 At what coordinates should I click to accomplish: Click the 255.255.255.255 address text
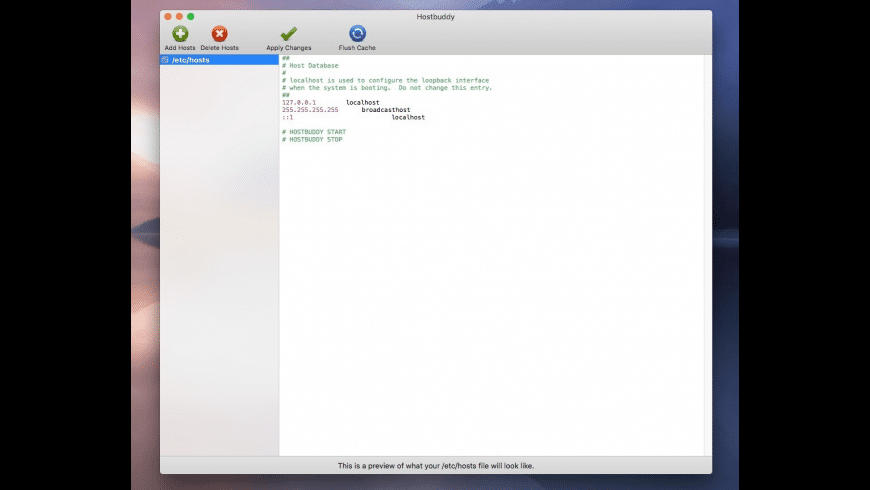[x=310, y=110]
